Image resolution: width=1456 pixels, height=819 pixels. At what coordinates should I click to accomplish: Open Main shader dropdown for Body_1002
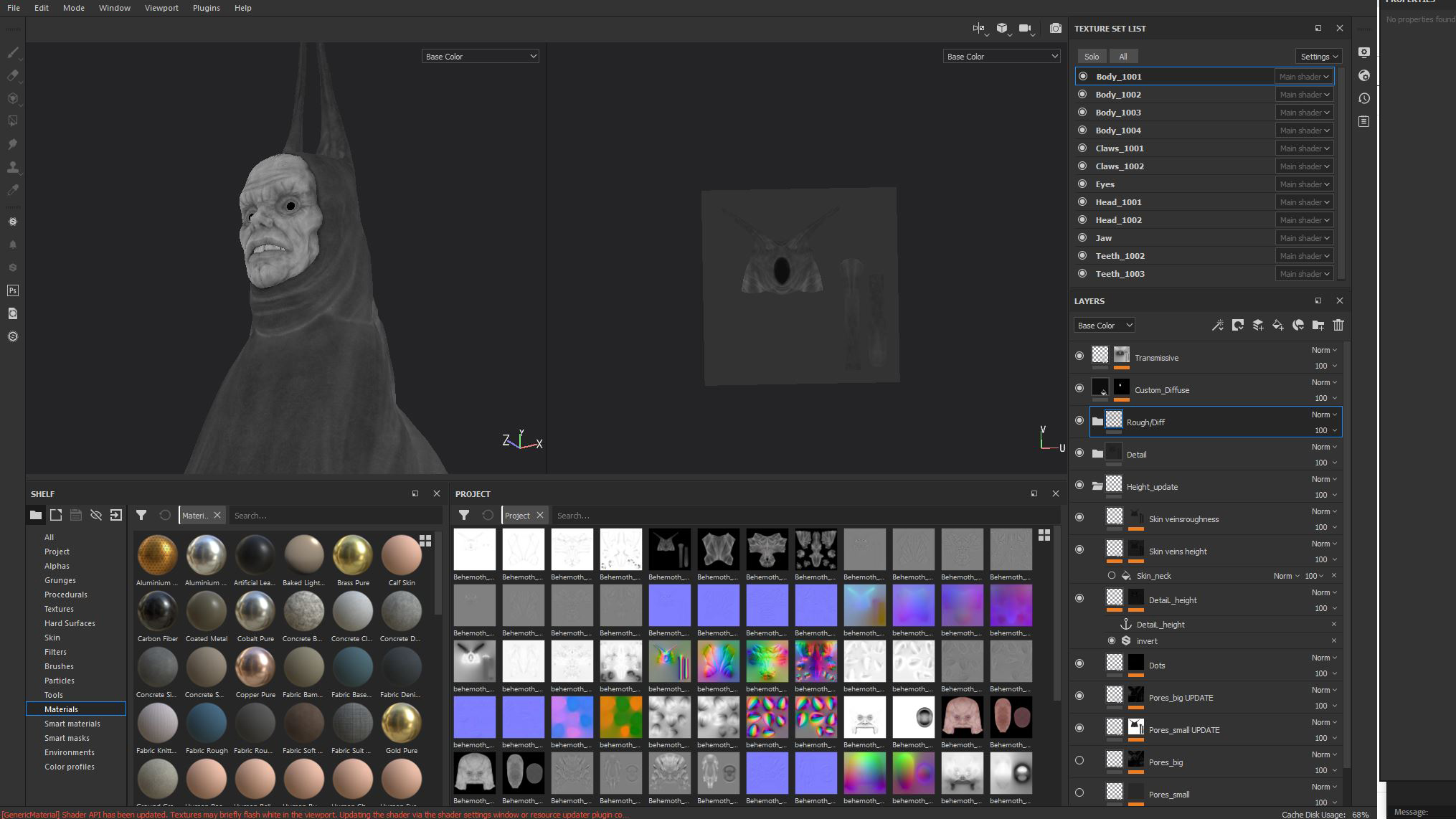(x=1304, y=95)
